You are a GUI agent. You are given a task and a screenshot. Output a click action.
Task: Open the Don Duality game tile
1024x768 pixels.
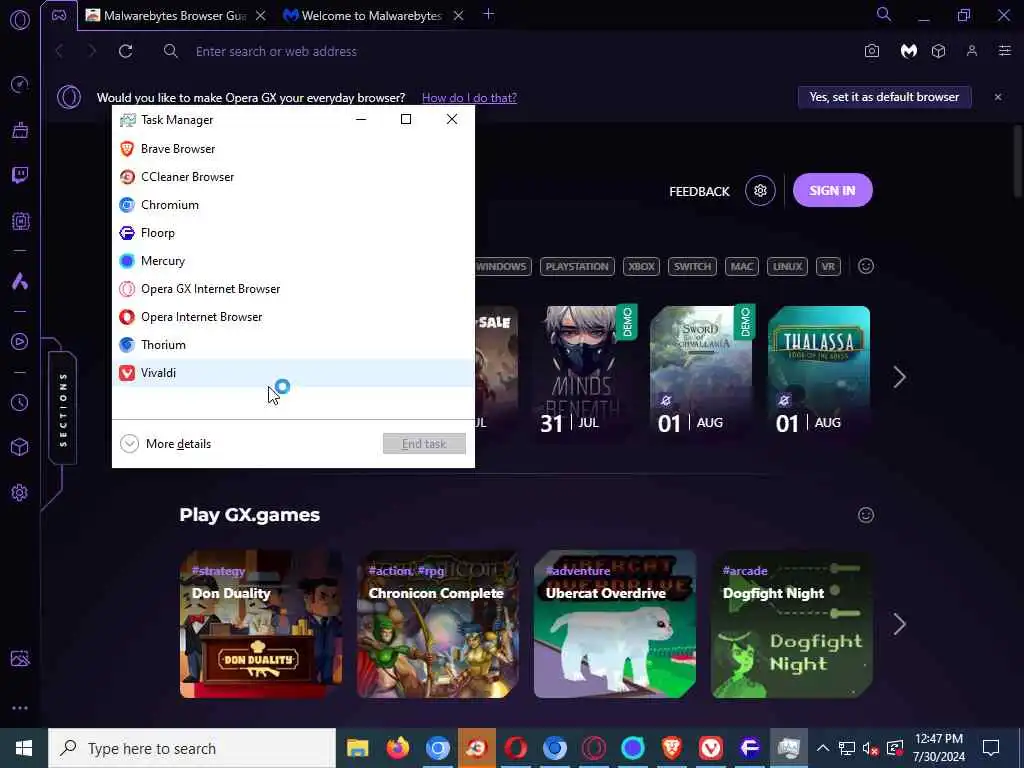click(x=261, y=624)
